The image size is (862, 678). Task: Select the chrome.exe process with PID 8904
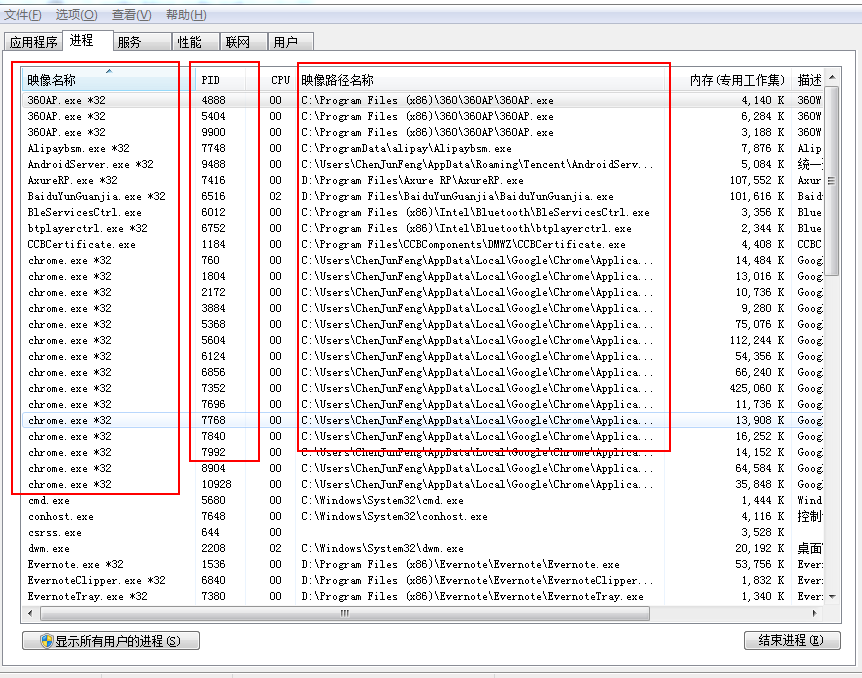(422, 468)
